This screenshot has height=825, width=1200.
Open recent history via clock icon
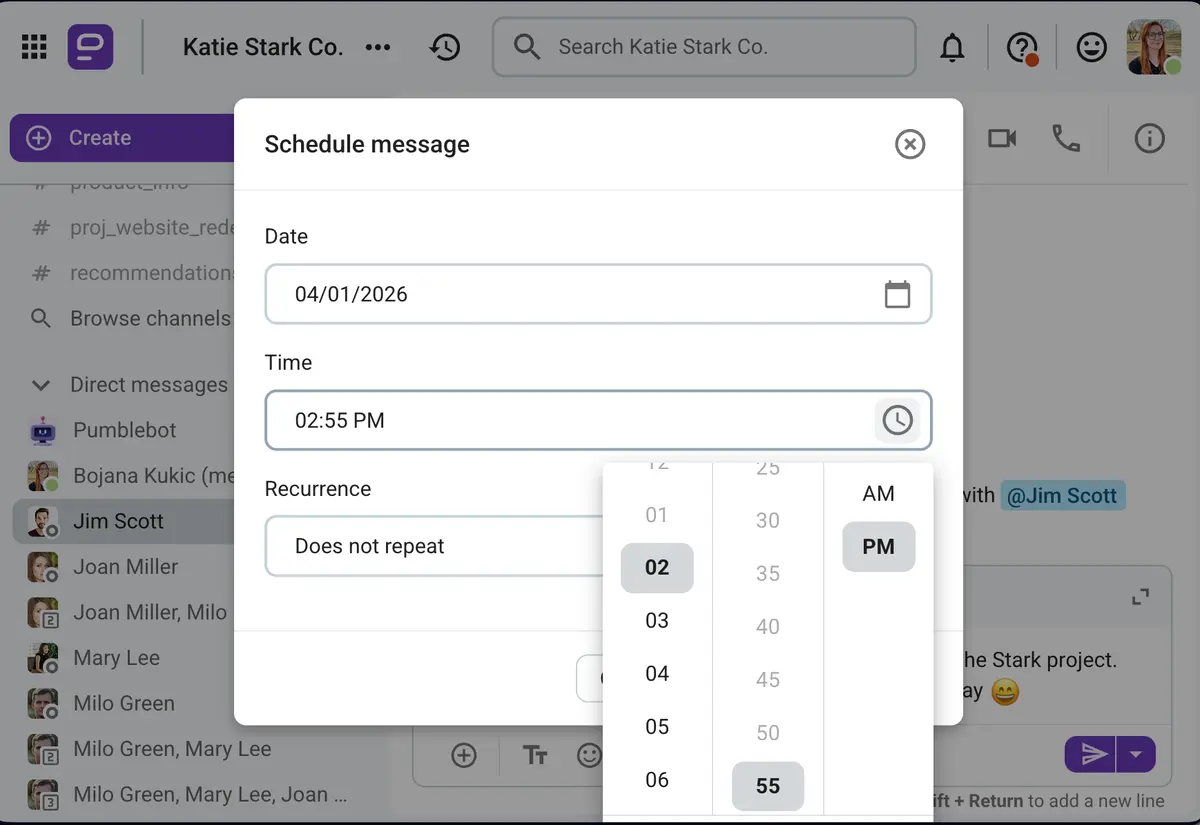click(x=445, y=46)
